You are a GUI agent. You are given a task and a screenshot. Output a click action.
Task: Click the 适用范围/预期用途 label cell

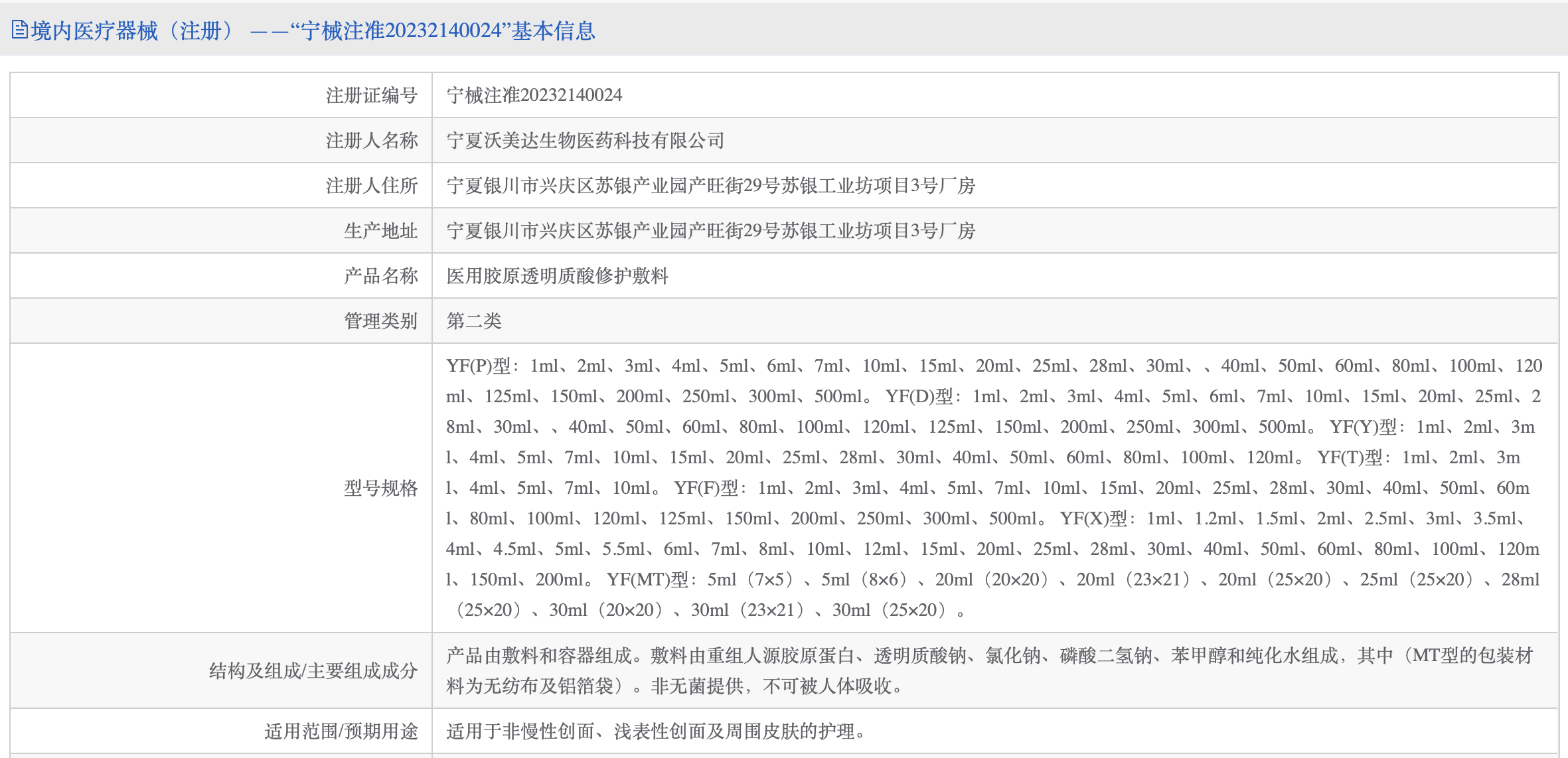click(x=341, y=731)
